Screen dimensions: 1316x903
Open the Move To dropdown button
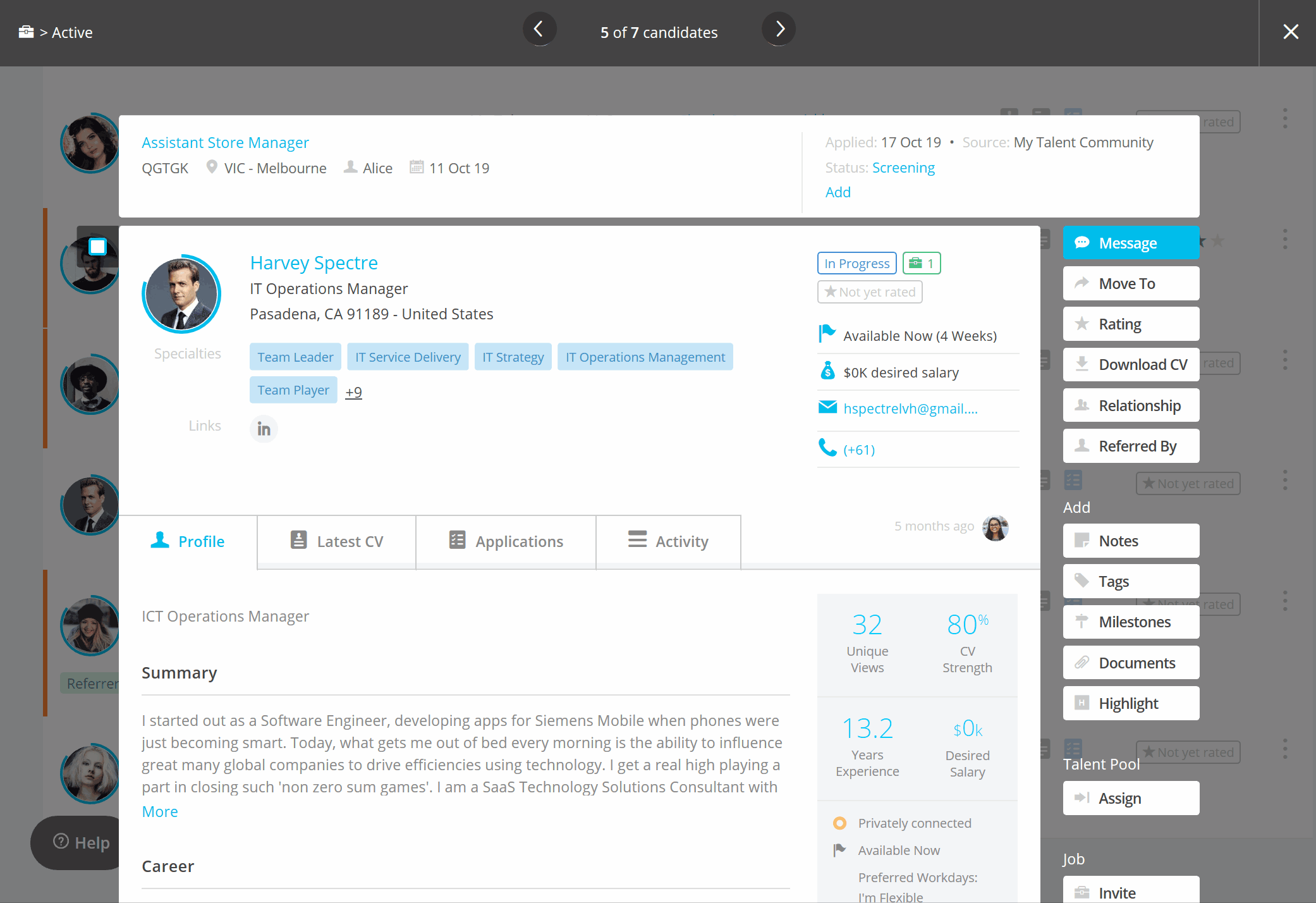pyautogui.click(x=1130, y=284)
